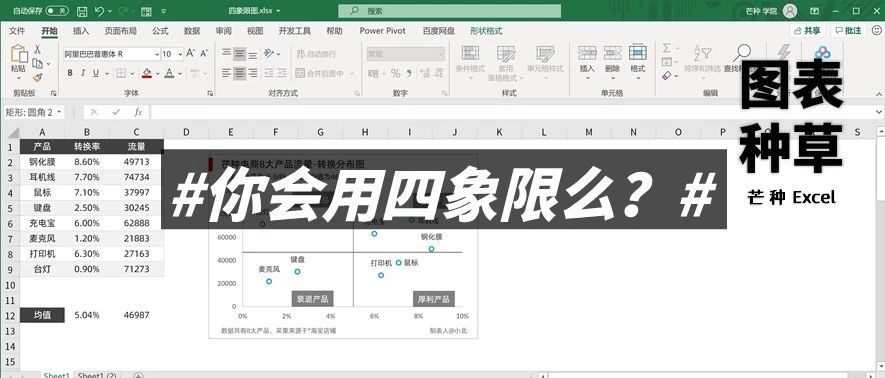Click the 粘贴 paste icon

coord(19,55)
